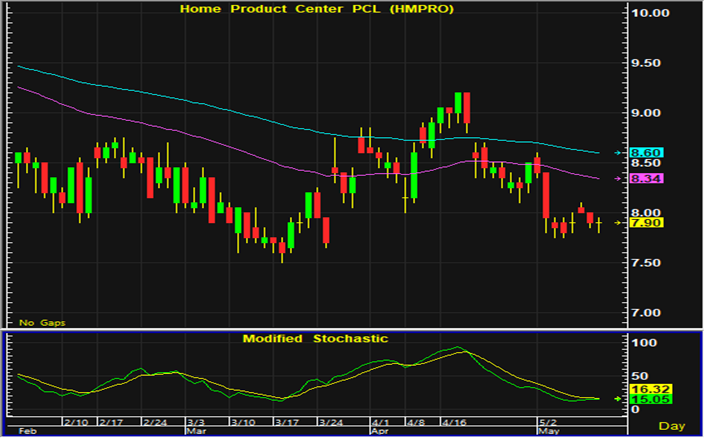Click the 2/24 date label
The height and width of the screenshot is (438, 705).
155,422
